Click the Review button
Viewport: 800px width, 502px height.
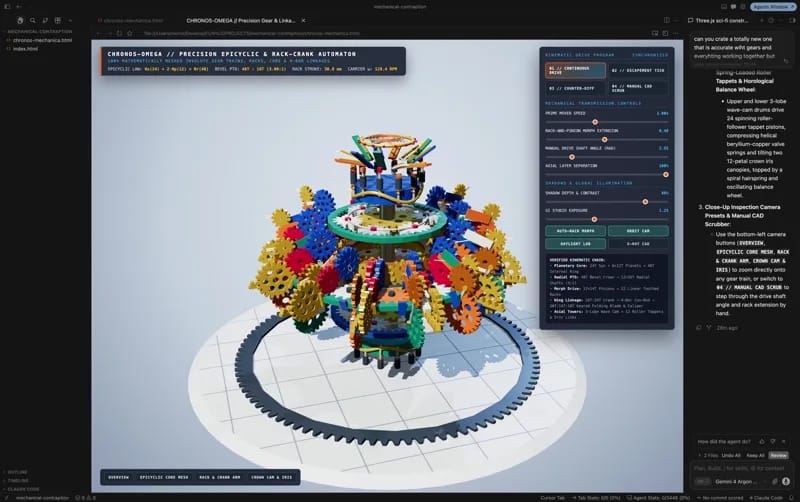[779, 455]
